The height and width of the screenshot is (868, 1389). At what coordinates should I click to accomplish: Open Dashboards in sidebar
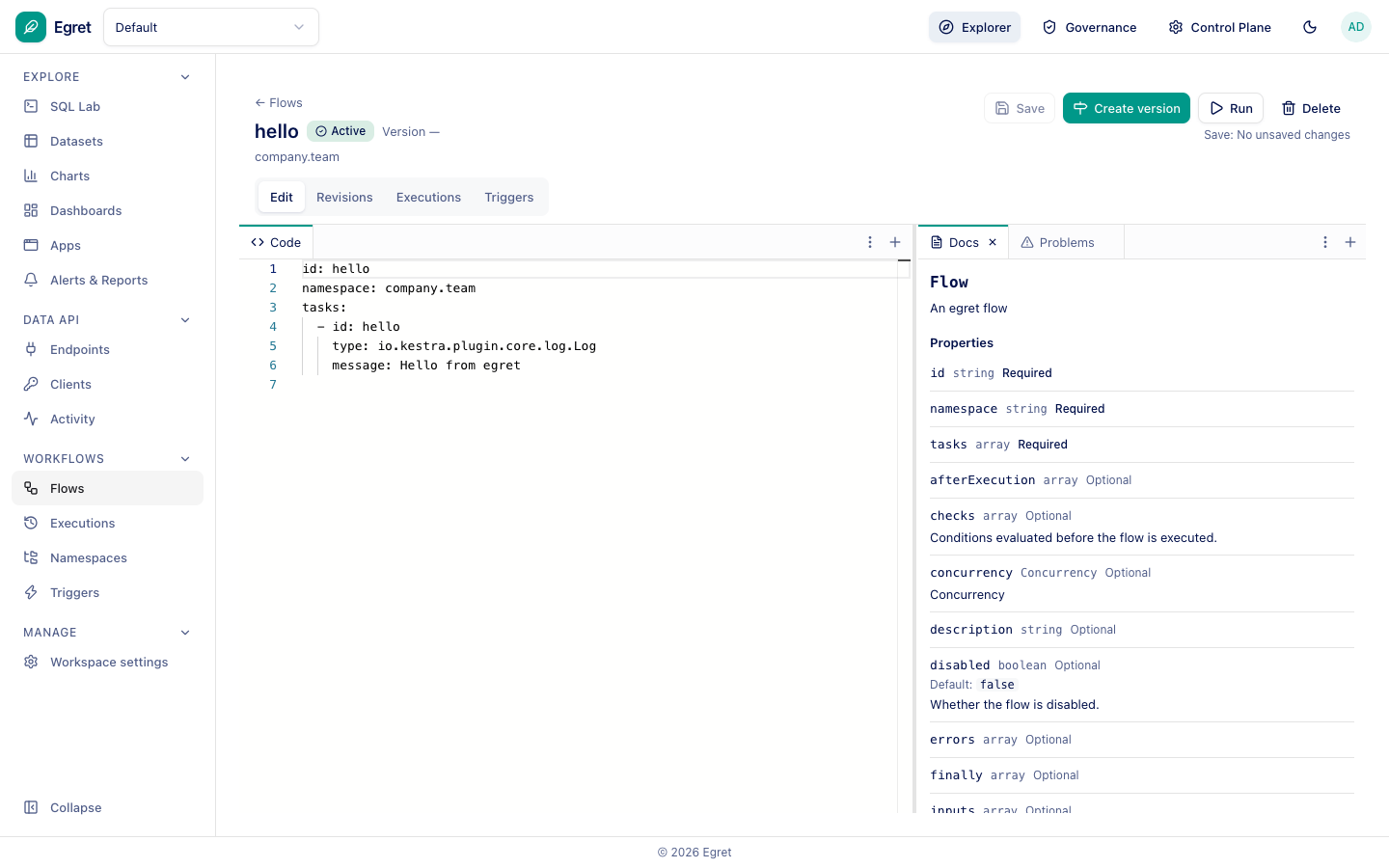coord(107,210)
